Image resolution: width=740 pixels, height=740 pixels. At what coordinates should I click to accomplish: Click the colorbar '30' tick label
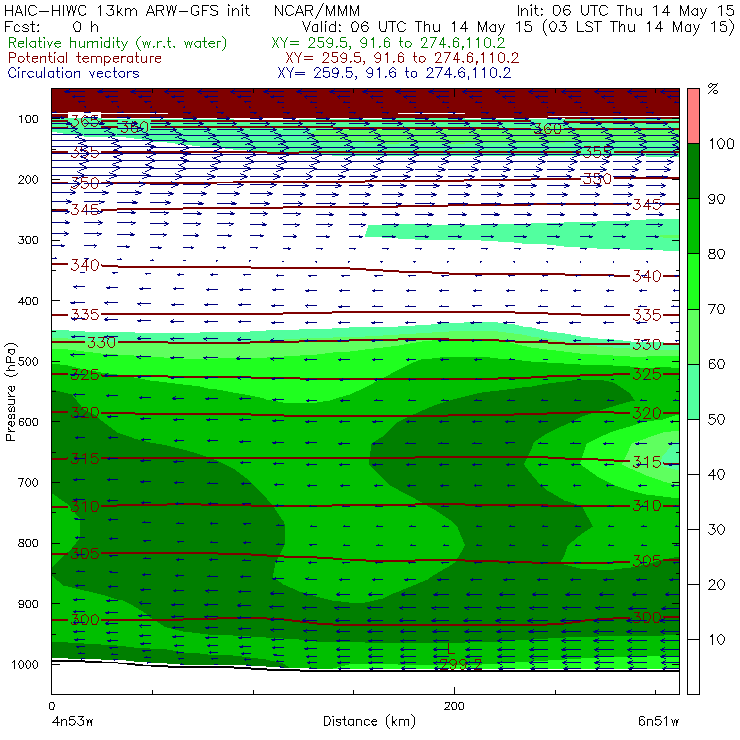[716, 529]
